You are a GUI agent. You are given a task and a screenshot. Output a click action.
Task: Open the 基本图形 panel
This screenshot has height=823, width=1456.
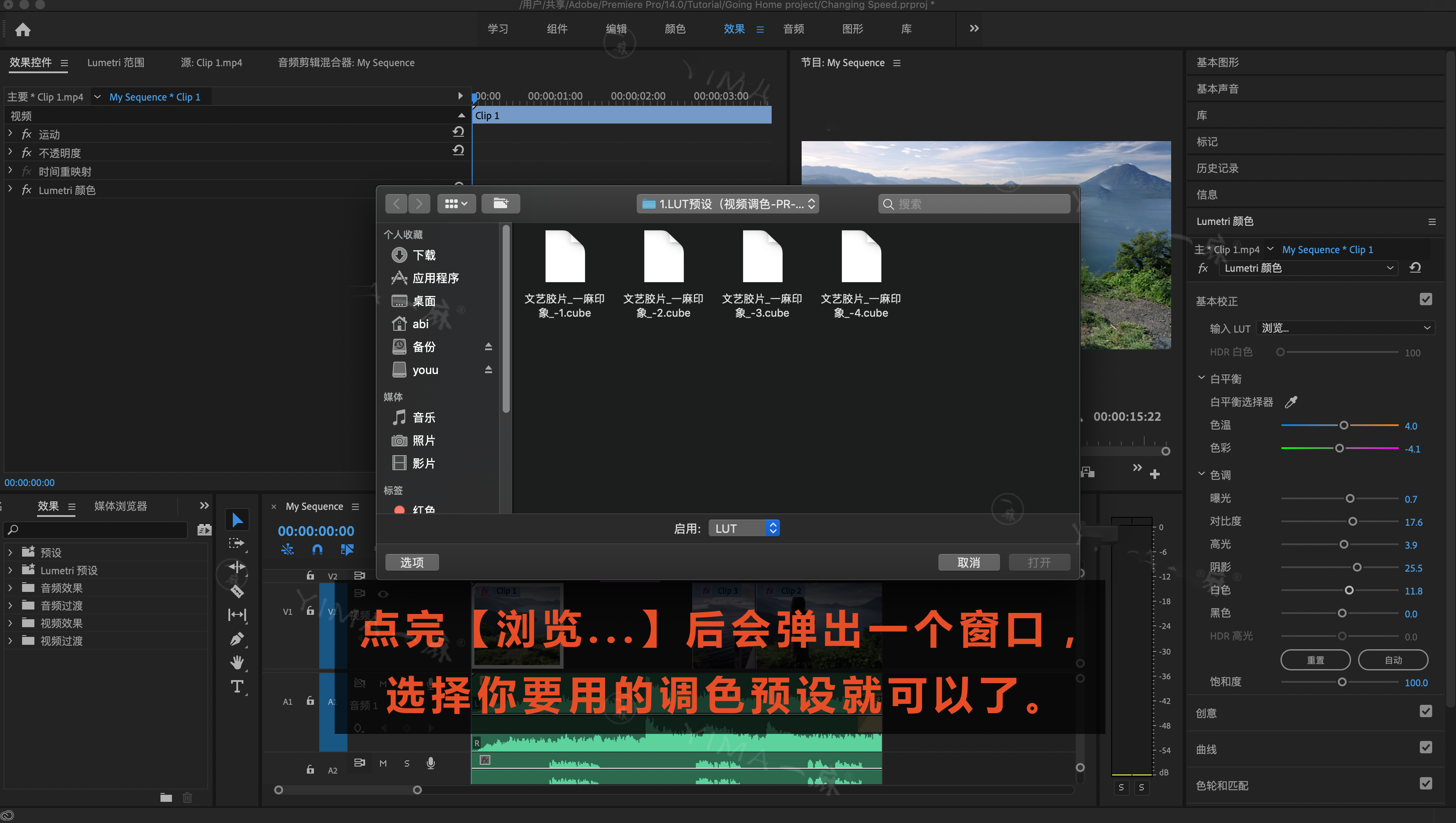coord(1217,62)
